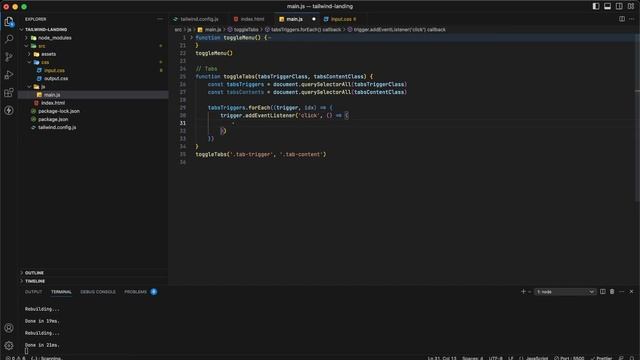This screenshot has width=640, height=360.
Task: Close the terminal panel
Action: pos(631,291)
